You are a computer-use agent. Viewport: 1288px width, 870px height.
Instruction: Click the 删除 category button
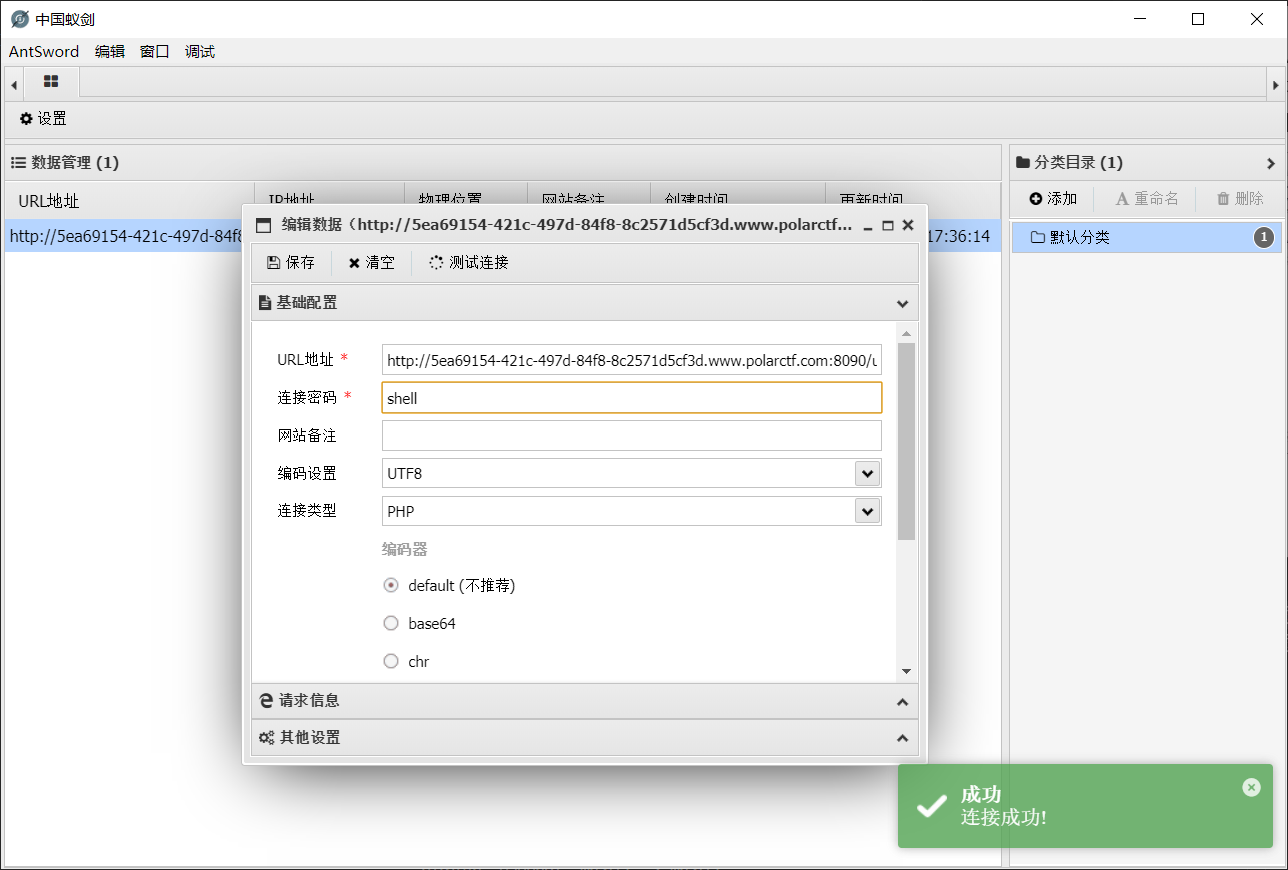pyautogui.click(x=1240, y=199)
